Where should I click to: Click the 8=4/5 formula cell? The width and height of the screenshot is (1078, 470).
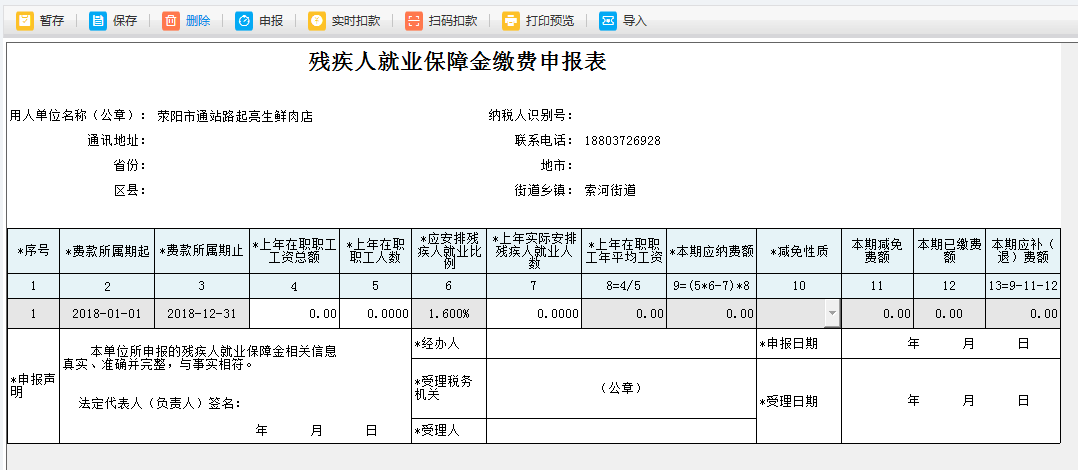(624, 286)
